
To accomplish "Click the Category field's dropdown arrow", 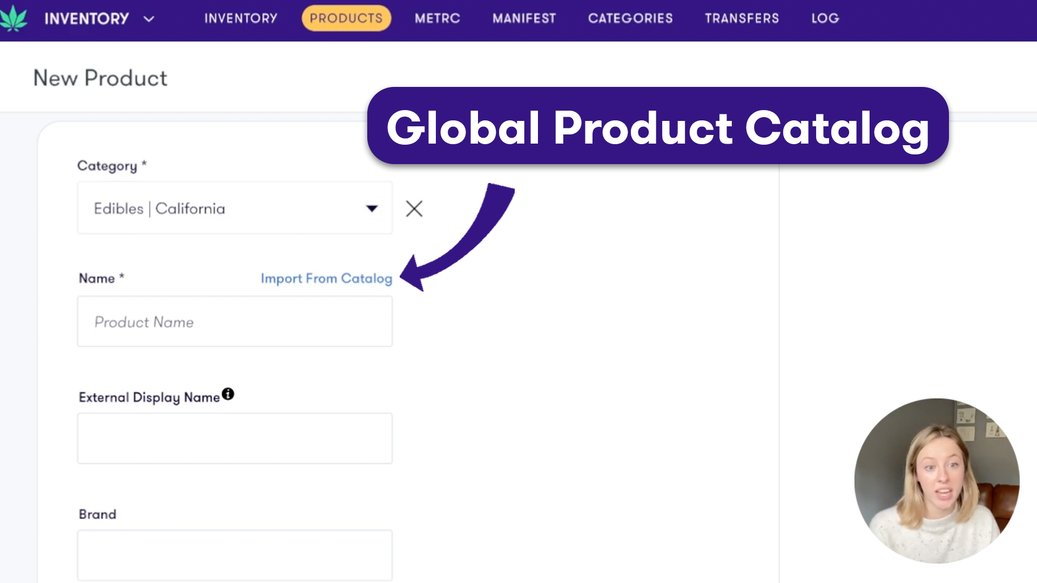I will pyautogui.click(x=371, y=208).
